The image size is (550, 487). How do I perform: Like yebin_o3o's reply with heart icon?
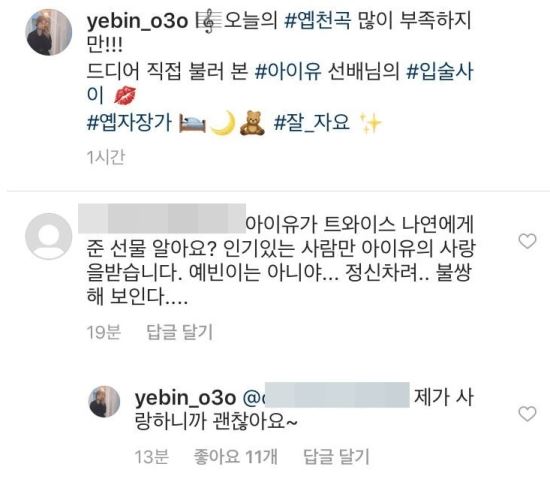click(x=527, y=414)
